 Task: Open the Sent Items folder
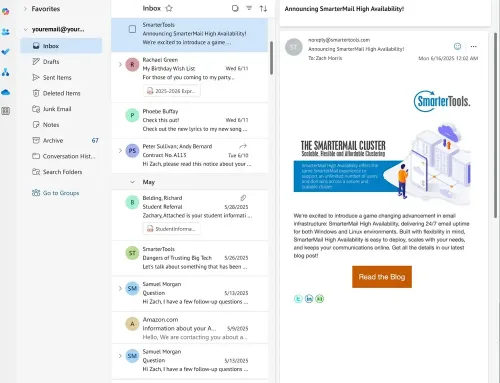(x=61, y=77)
